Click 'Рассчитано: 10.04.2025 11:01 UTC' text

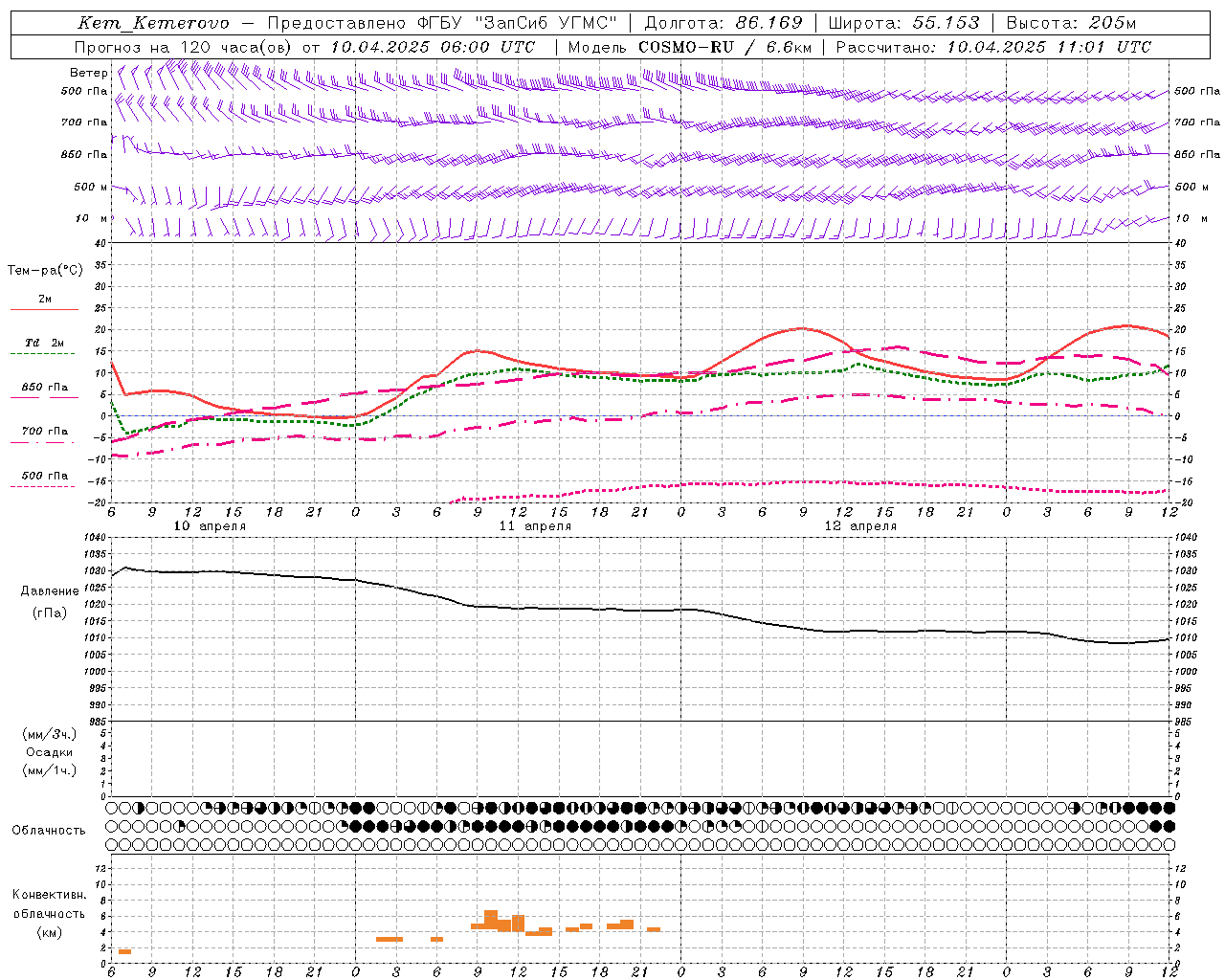pyautogui.click(x=993, y=47)
